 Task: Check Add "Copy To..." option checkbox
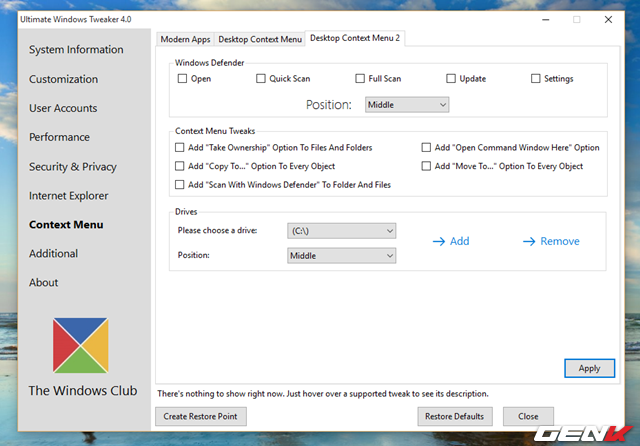[179, 166]
